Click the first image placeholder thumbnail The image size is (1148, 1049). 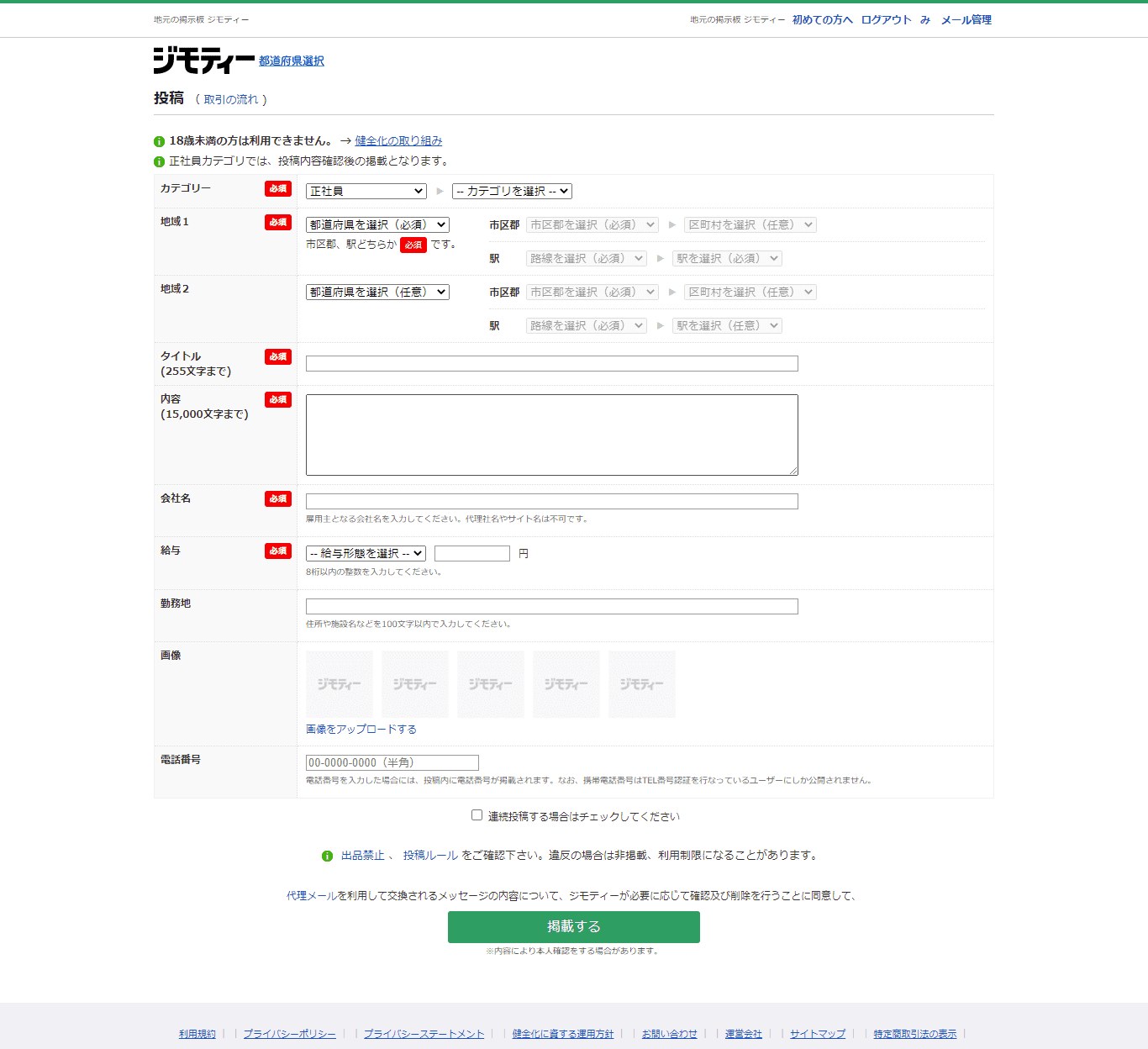(340, 684)
